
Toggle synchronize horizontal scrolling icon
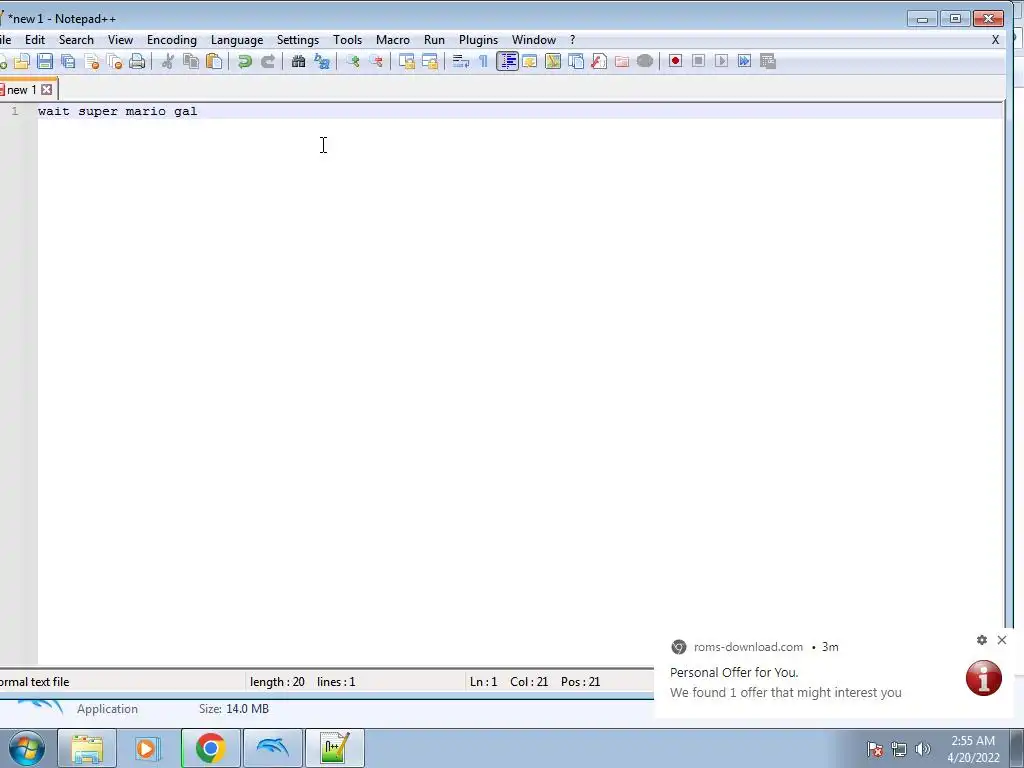[x=430, y=61]
